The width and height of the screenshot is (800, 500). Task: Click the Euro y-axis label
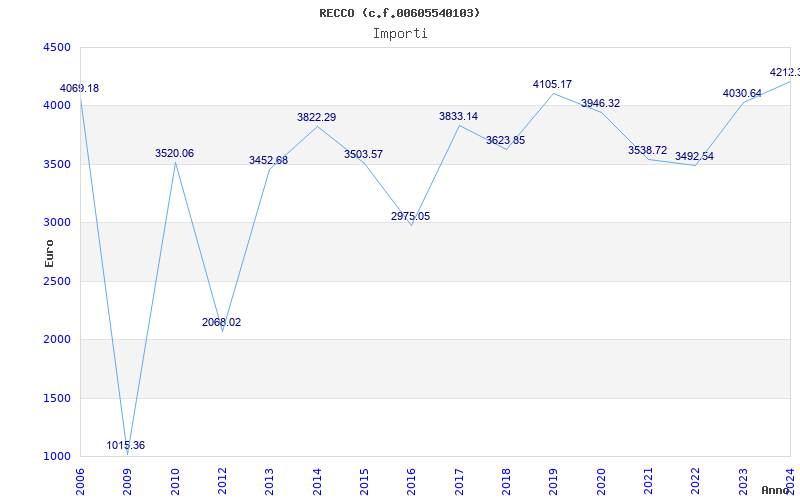pyautogui.click(x=49, y=254)
